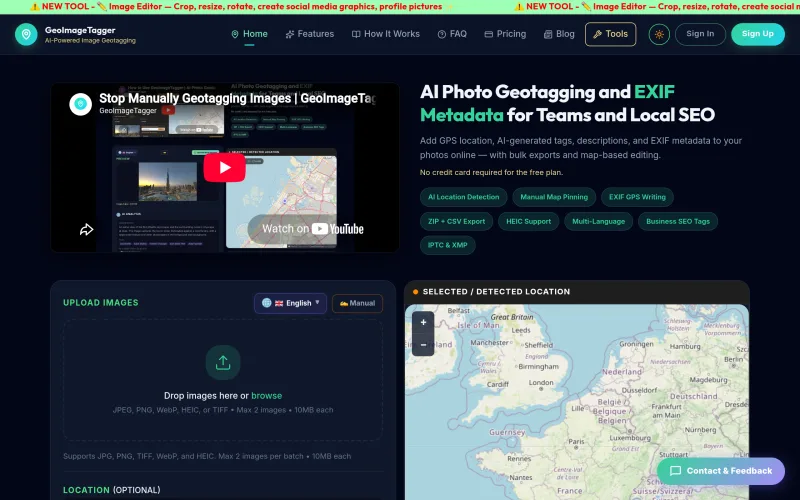Open Contact & Feedback chat button

[720, 471]
